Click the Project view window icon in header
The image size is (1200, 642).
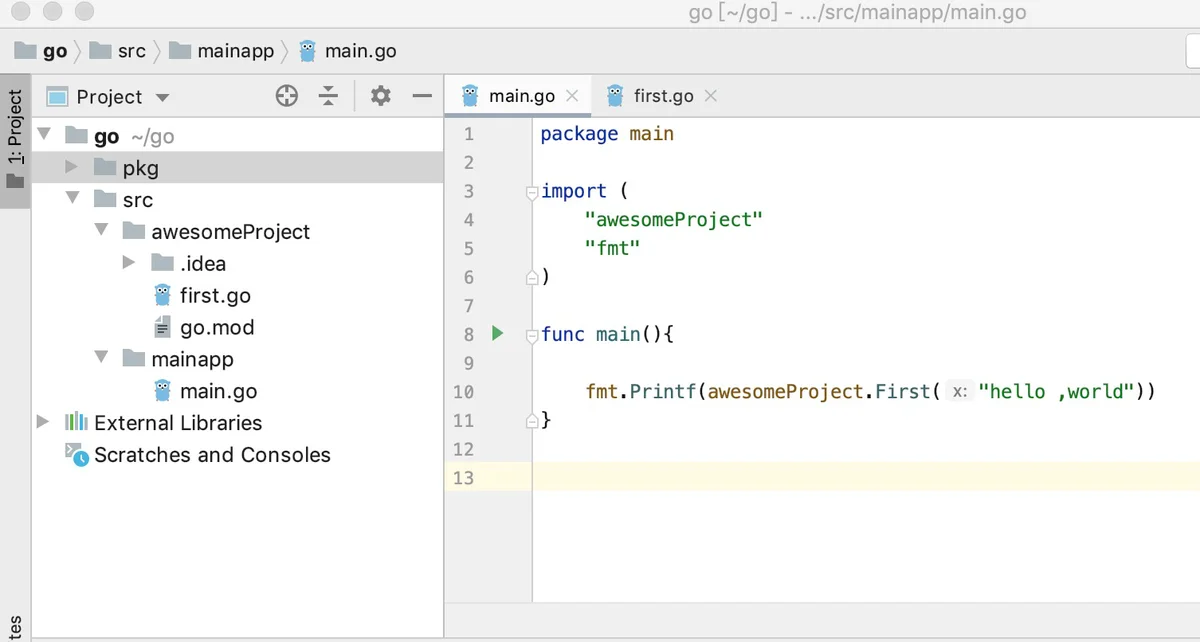57,97
